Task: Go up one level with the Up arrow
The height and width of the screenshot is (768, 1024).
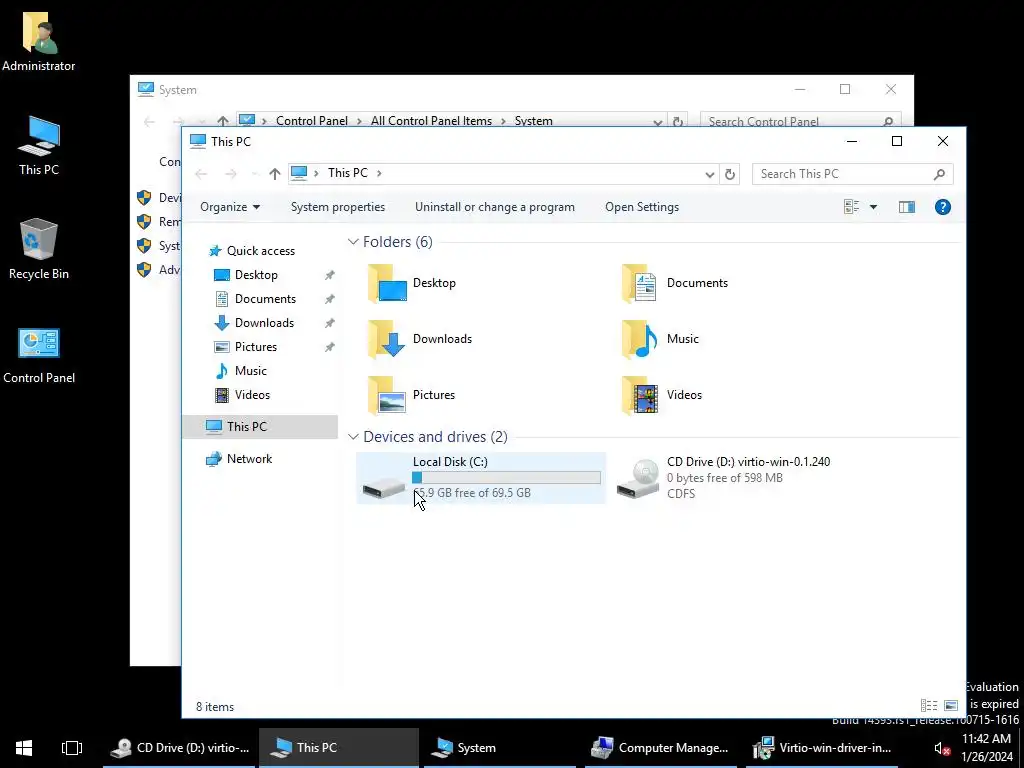Action: click(x=274, y=174)
